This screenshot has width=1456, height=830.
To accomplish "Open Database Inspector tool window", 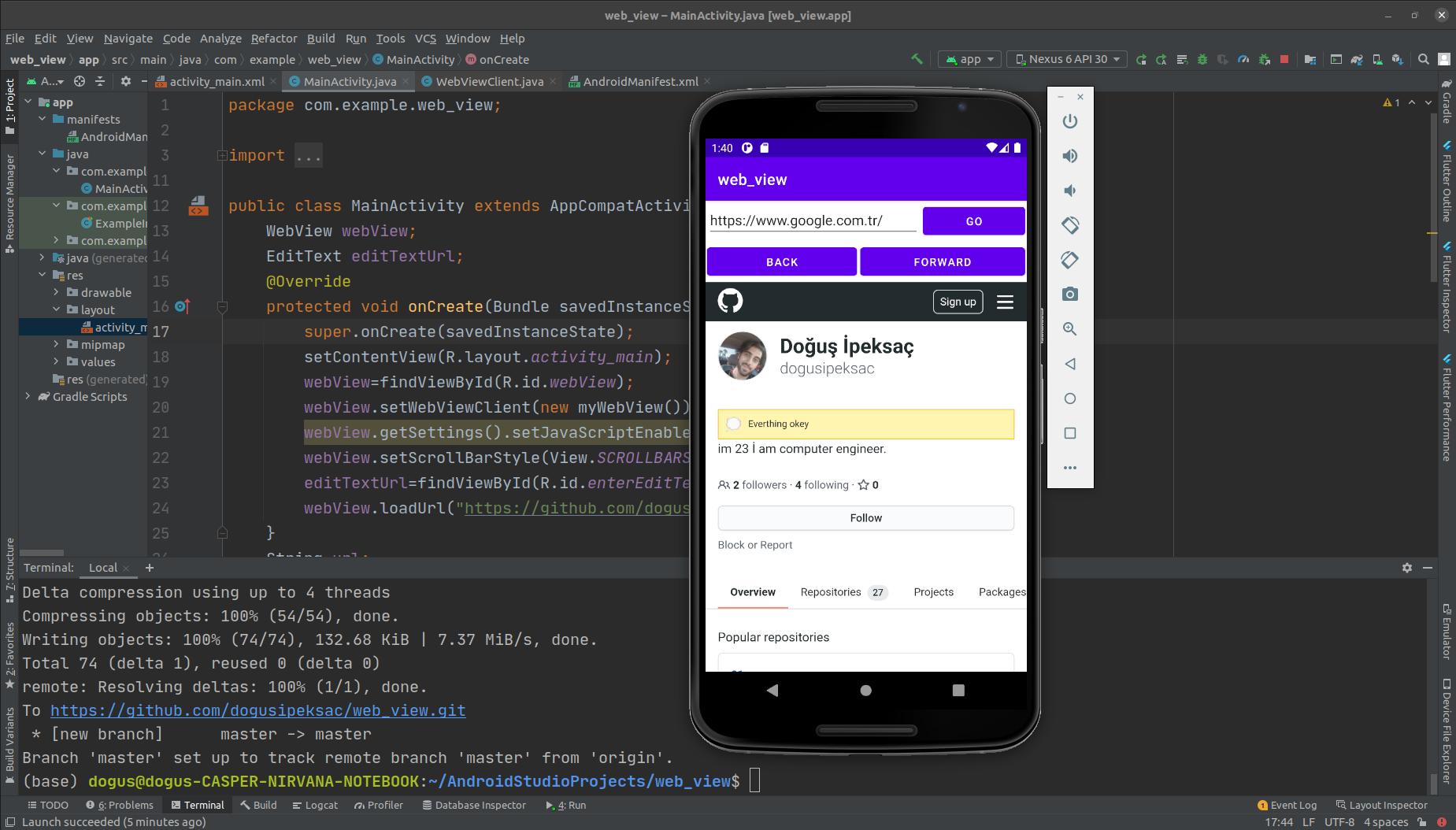I will [474, 805].
